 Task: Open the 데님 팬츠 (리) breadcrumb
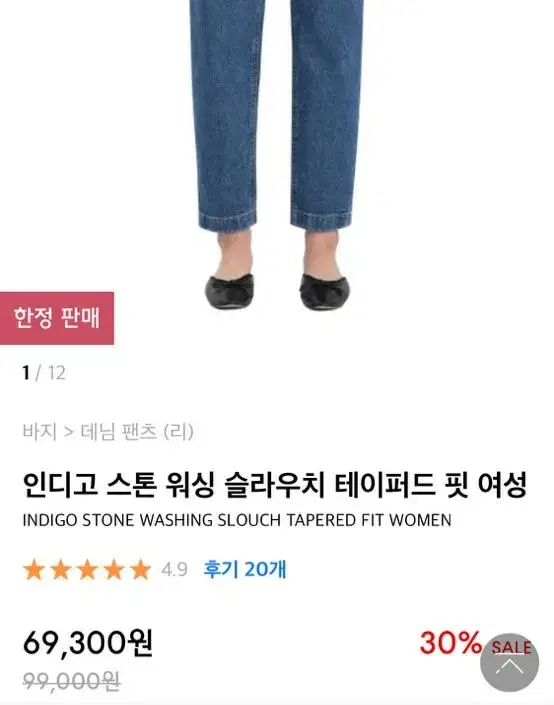(x=137, y=432)
